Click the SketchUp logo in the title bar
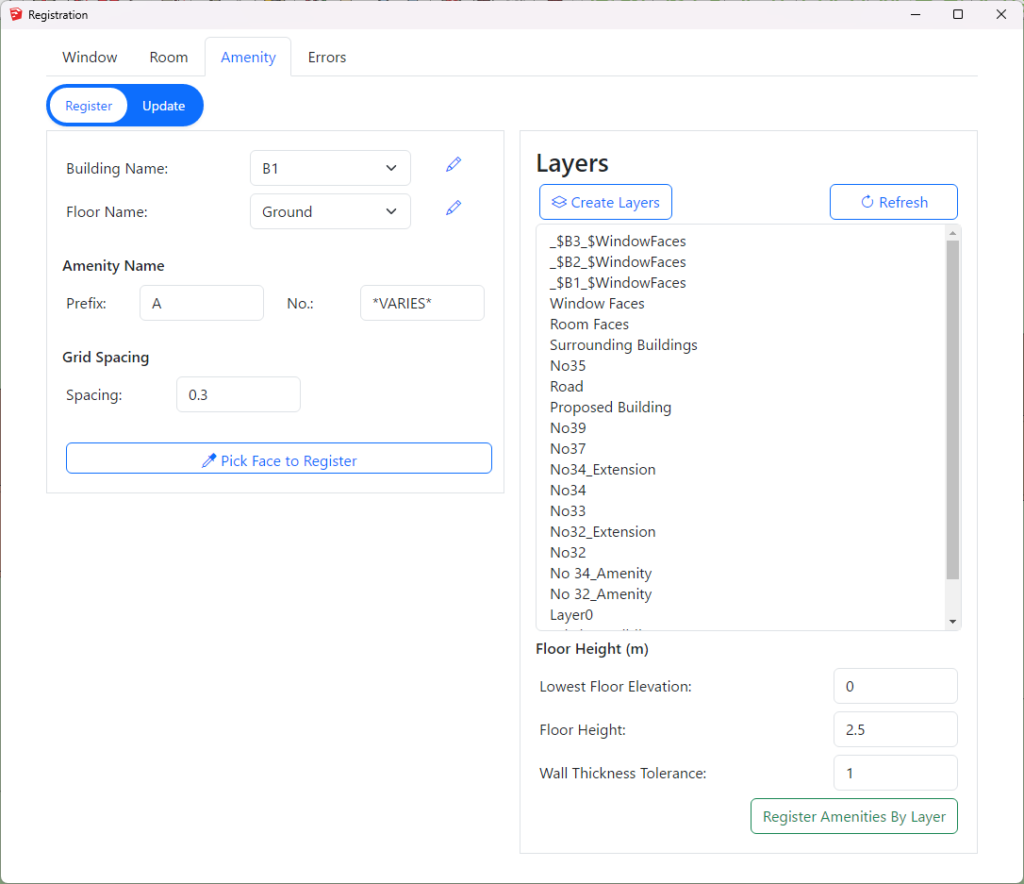The image size is (1024, 884). (x=15, y=15)
